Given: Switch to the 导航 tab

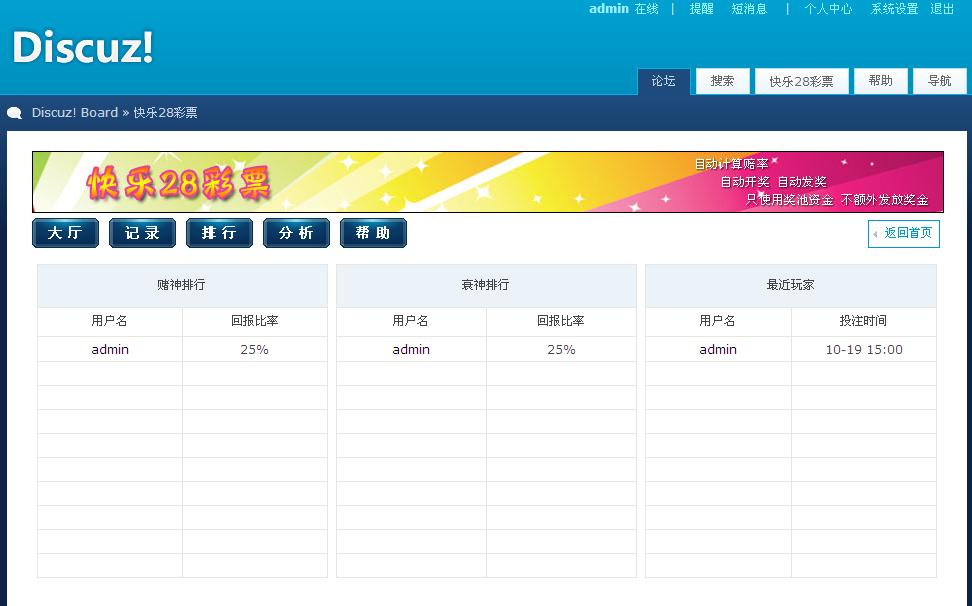Looking at the screenshot, I should pos(939,81).
